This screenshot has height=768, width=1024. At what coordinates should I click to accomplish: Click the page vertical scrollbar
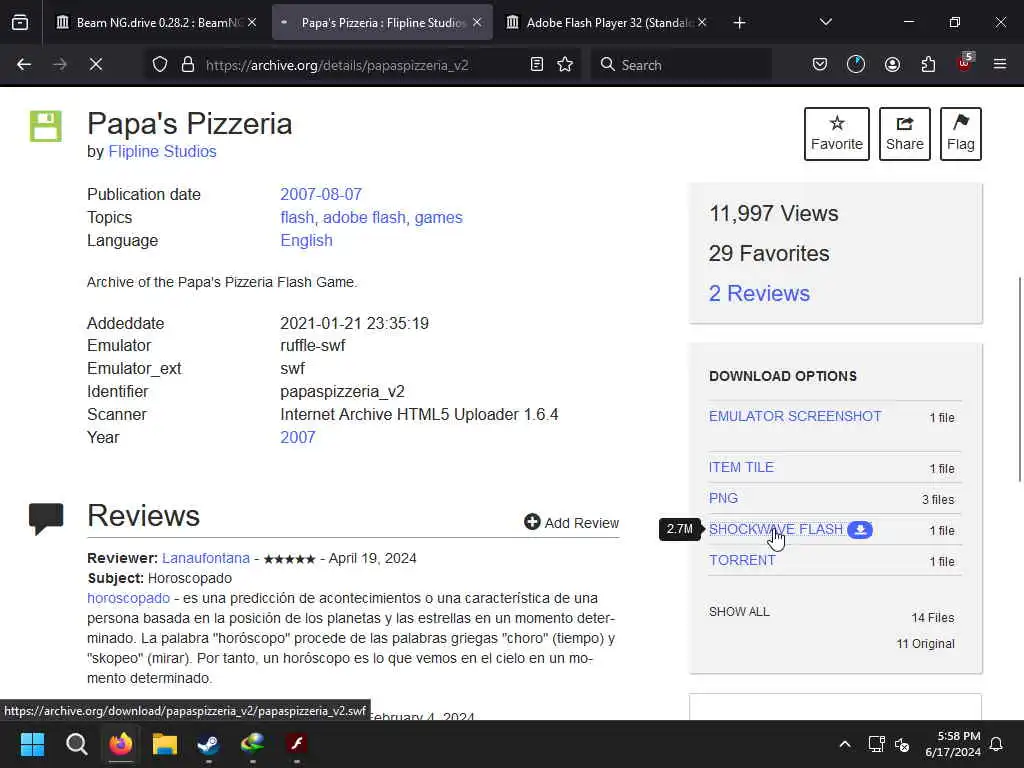tap(1019, 379)
